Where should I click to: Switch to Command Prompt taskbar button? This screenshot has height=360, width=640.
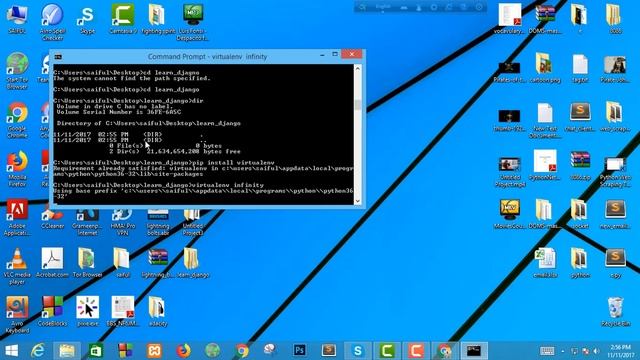coord(474,351)
